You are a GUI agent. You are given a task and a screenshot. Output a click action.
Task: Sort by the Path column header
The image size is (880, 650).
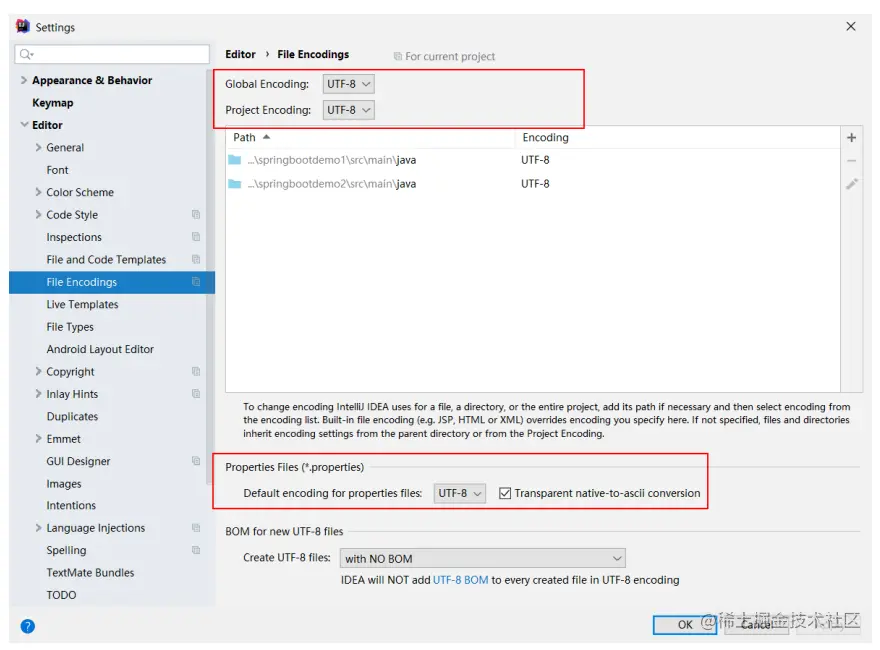pyautogui.click(x=370, y=138)
